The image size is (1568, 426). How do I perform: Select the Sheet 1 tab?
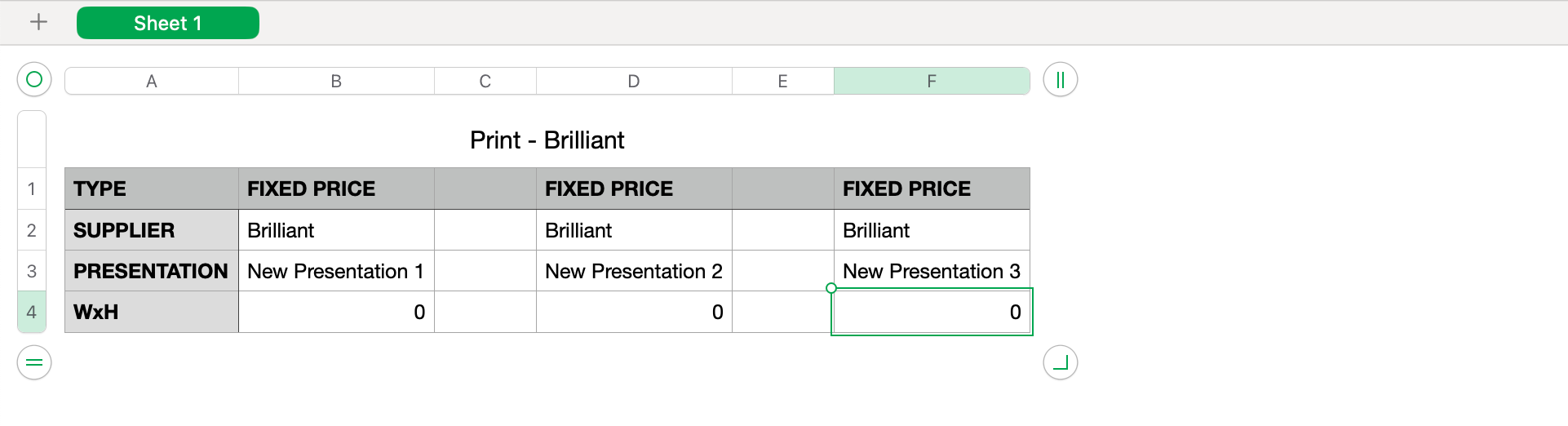[x=167, y=23]
